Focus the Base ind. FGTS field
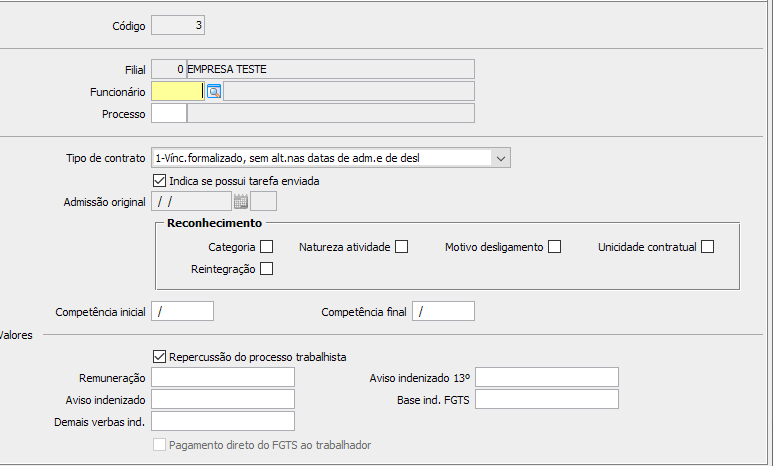The height and width of the screenshot is (466, 775). tap(547, 400)
